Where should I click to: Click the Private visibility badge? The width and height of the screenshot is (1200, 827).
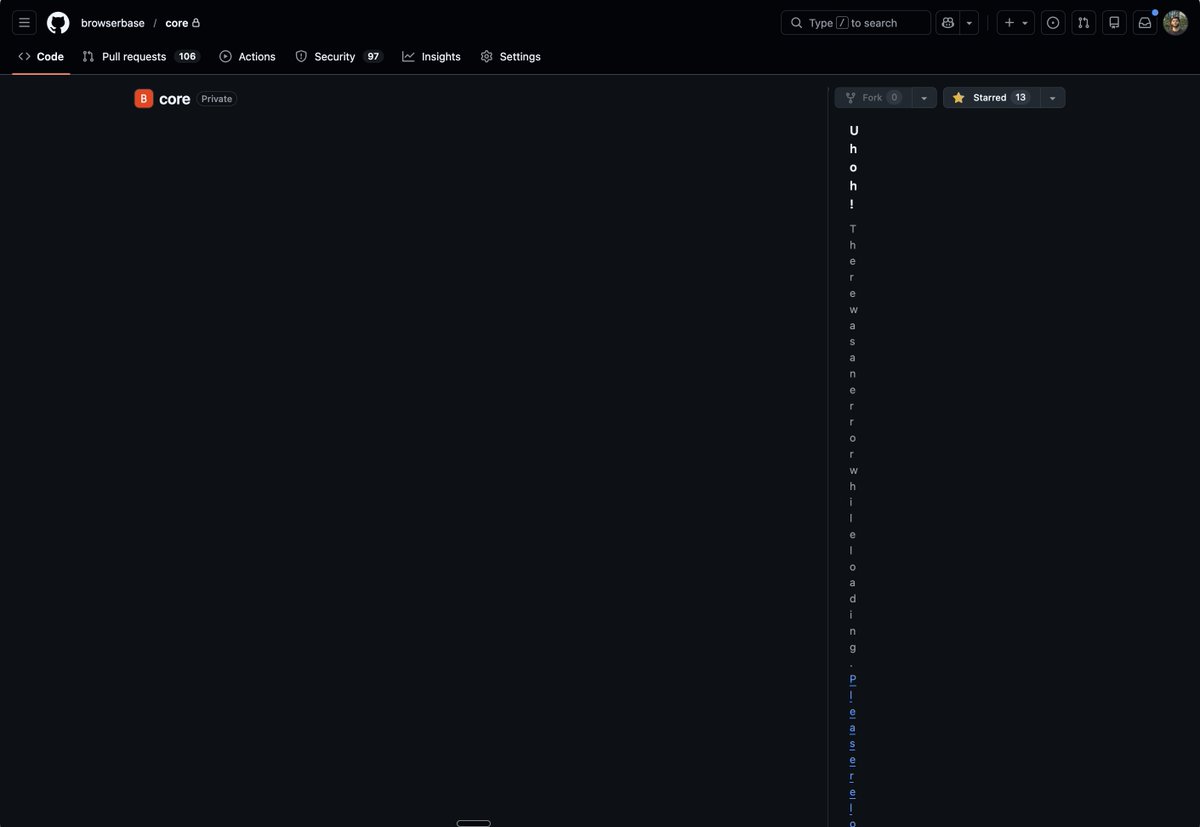pyautogui.click(x=217, y=99)
